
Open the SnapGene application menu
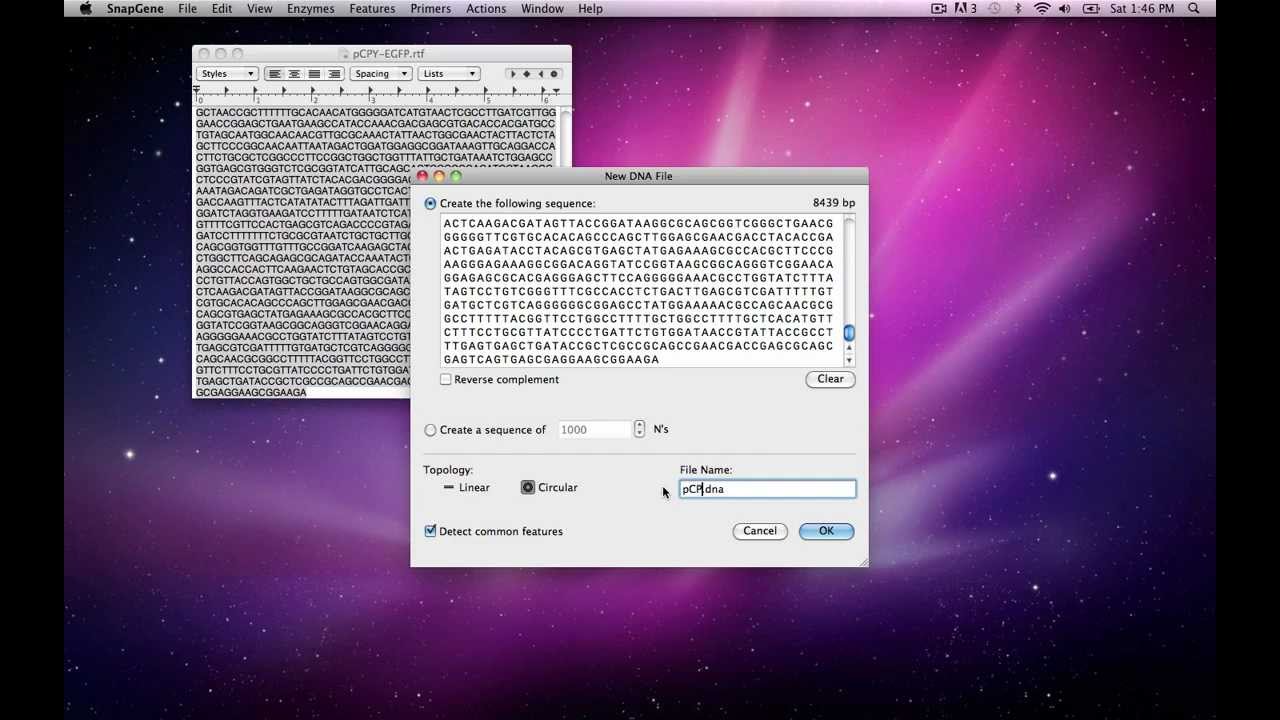(135, 9)
